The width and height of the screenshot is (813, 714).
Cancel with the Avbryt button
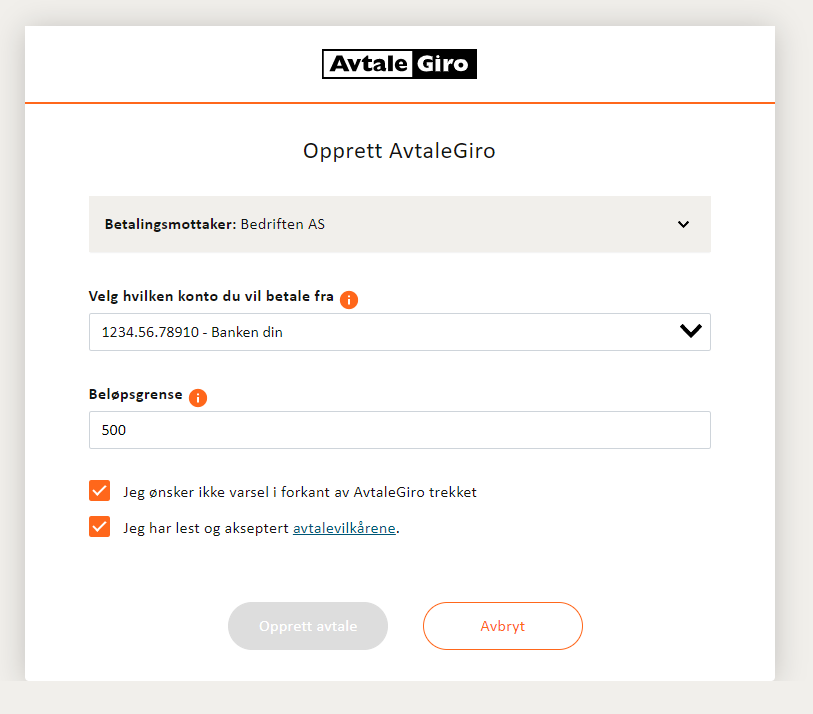(503, 626)
